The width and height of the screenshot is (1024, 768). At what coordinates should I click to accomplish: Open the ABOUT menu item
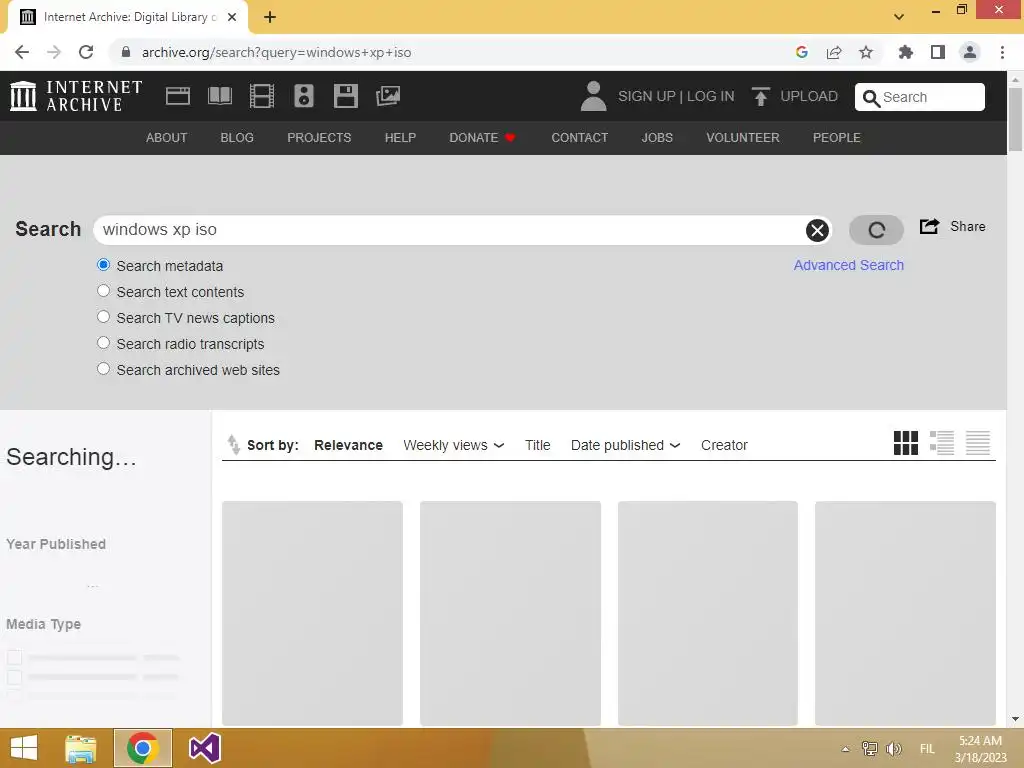coord(167,138)
